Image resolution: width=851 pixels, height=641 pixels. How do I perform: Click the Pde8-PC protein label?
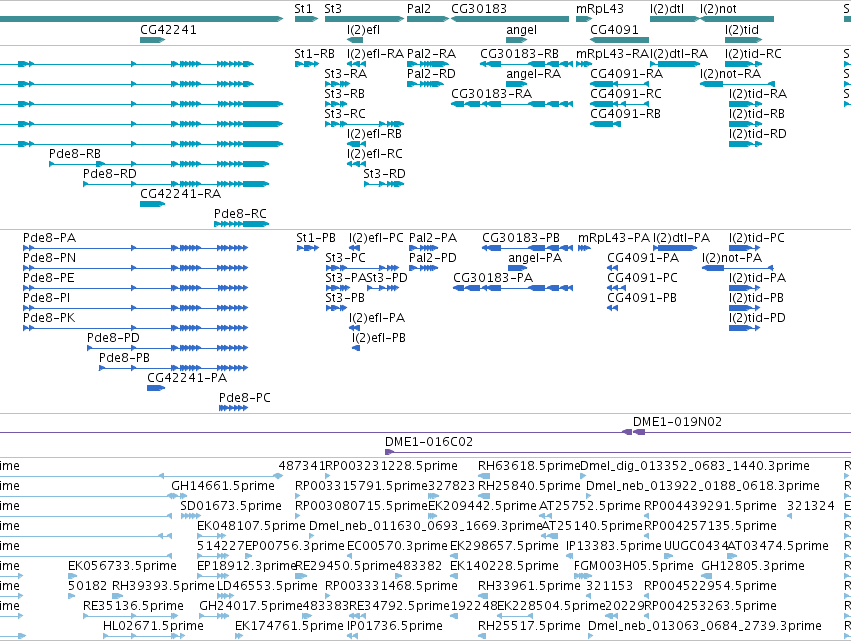[245, 399]
